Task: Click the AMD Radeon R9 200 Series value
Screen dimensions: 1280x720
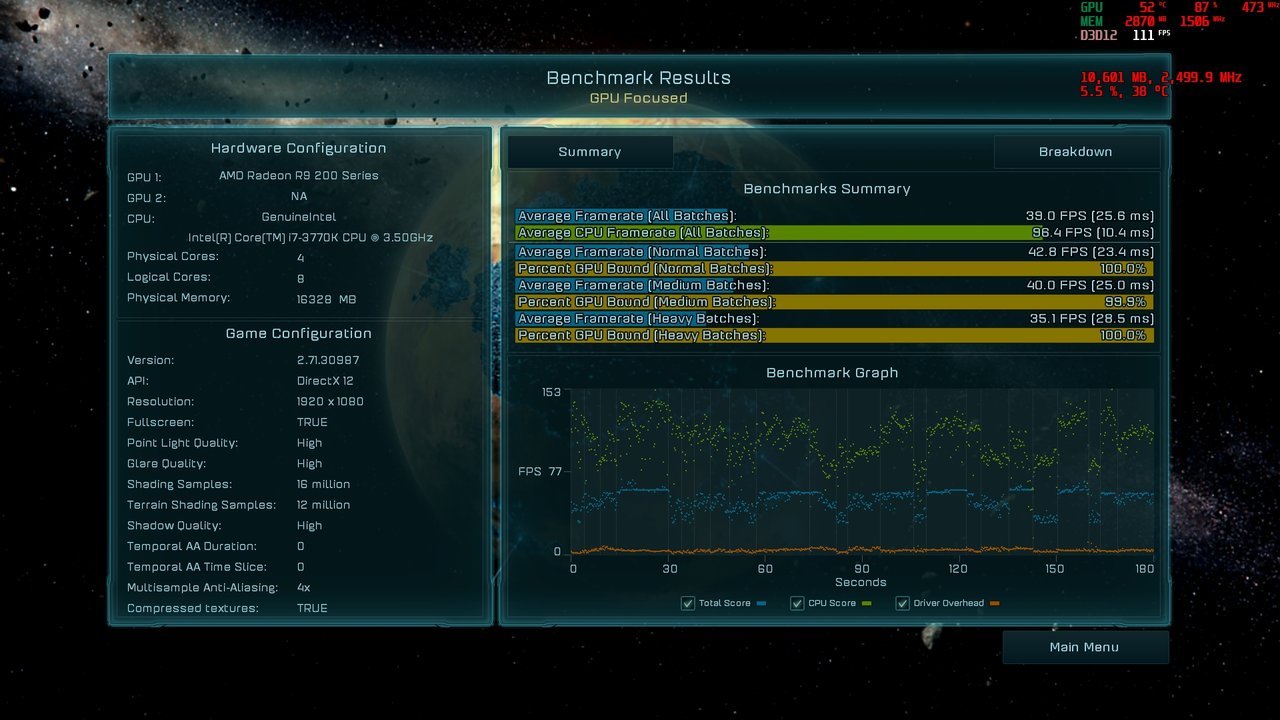Action: pos(299,176)
